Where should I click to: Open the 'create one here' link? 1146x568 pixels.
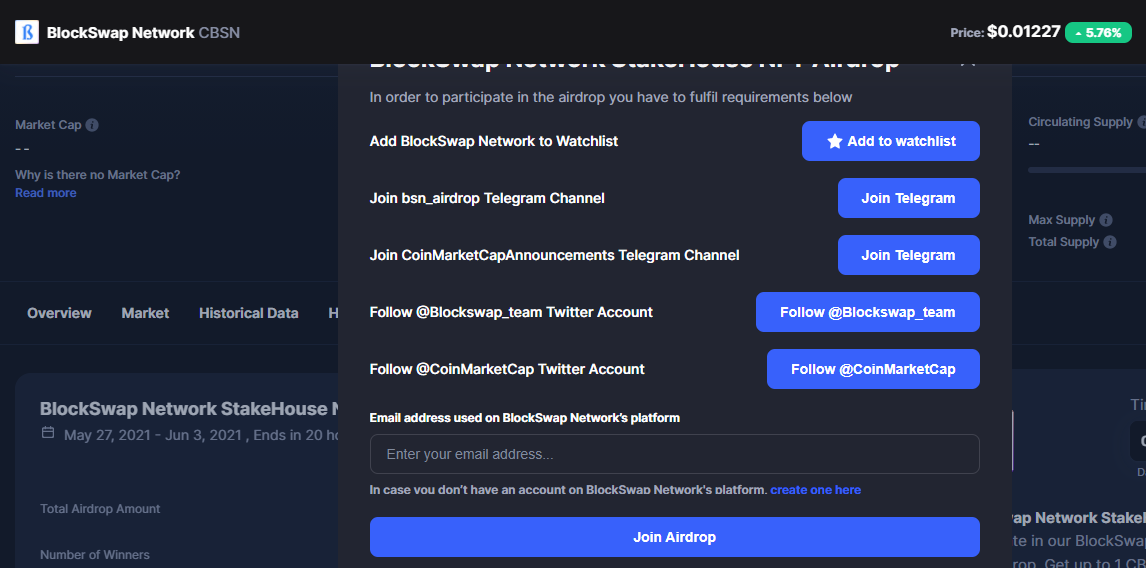pyautogui.click(x=816, y=490)
